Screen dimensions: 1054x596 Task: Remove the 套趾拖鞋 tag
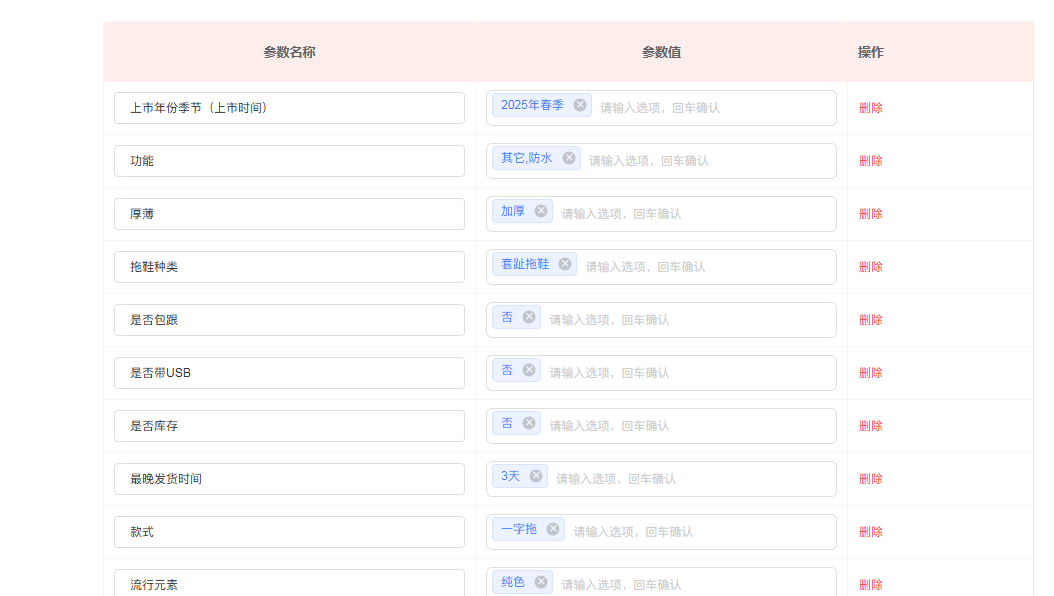pos(565,264)
